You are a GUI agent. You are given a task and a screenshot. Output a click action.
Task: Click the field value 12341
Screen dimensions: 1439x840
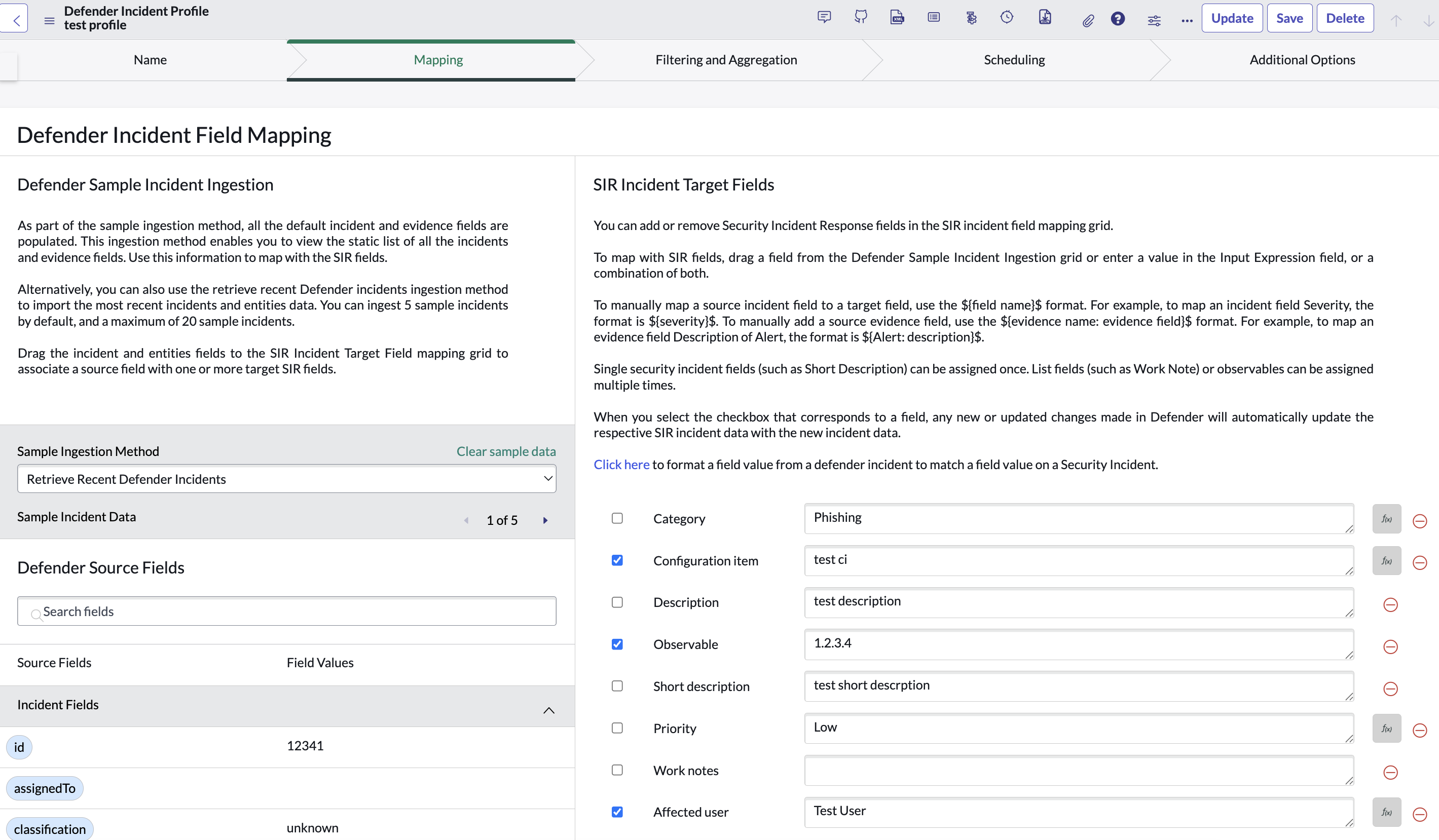(305, 746)
